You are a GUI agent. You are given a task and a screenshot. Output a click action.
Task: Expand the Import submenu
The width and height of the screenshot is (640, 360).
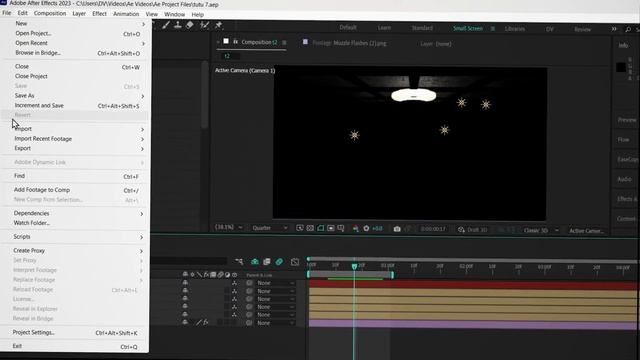point(76,129)
